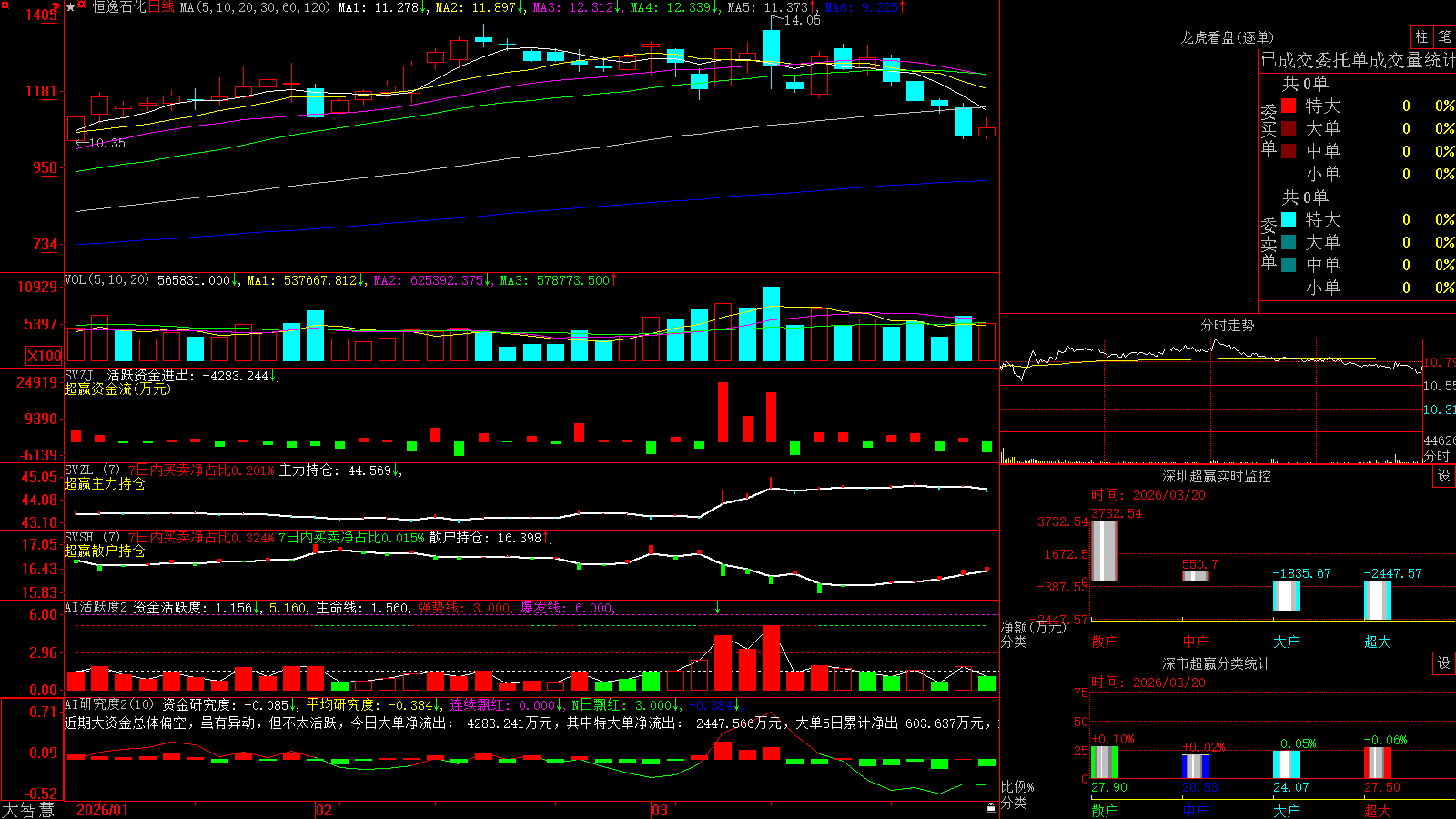The image size is (1456, 819).
Task: Click the SVZL 主力持仓 indicator label
Action: [94, 470]
